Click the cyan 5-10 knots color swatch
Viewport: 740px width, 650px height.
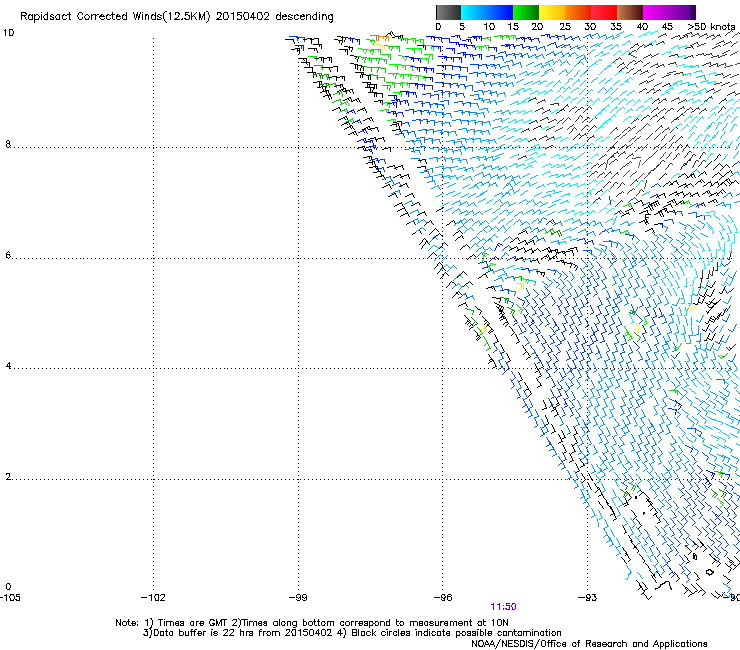(473, 12)
